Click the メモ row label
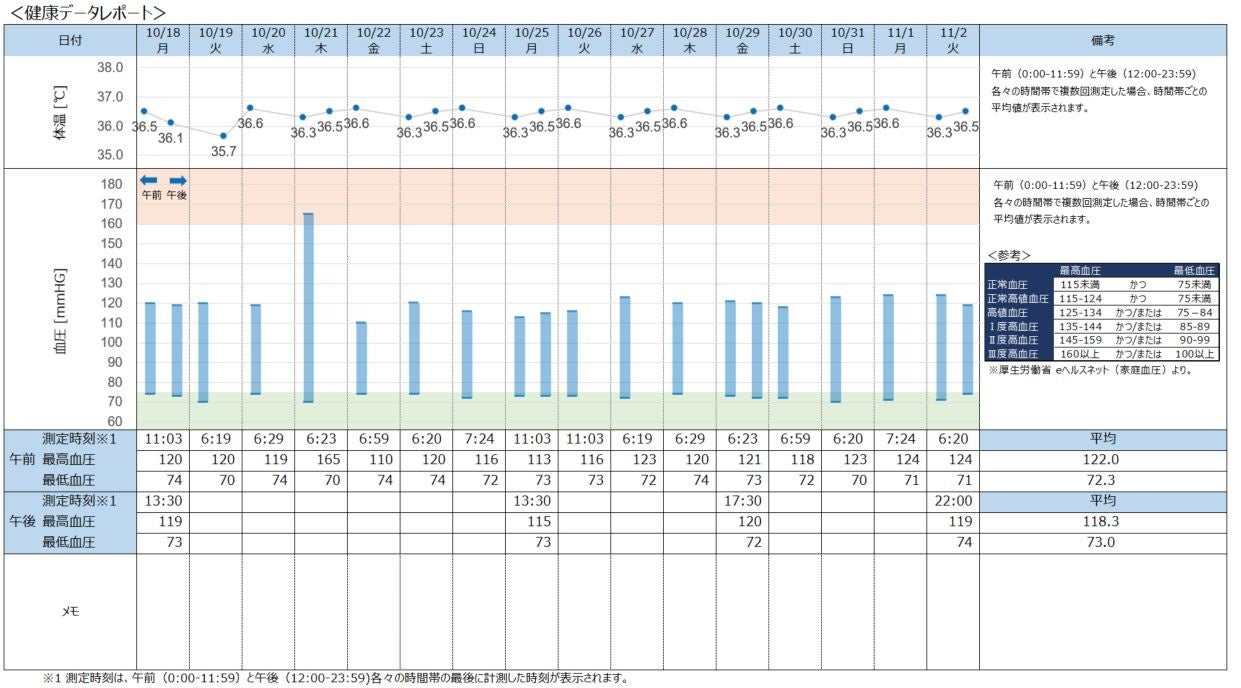Screen dimensions: 1241x688 tap(70, 611)
